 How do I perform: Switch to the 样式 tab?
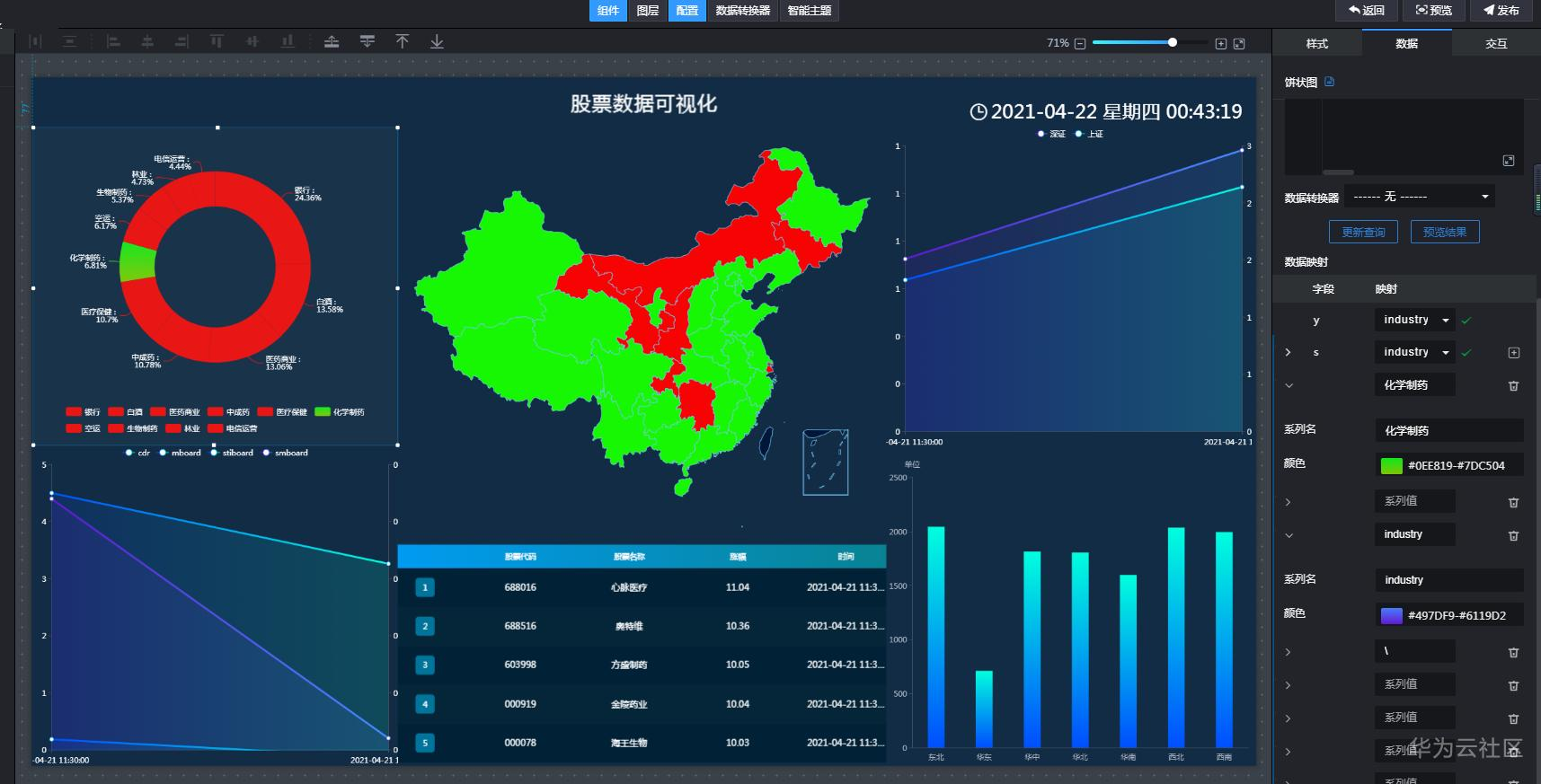tap(1317, 44)
